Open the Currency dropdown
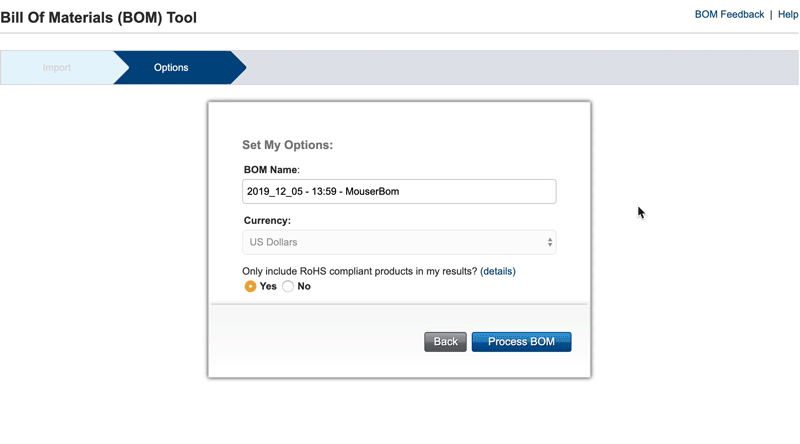This screenshot has height=444, width=800. (x=399, y=242)
